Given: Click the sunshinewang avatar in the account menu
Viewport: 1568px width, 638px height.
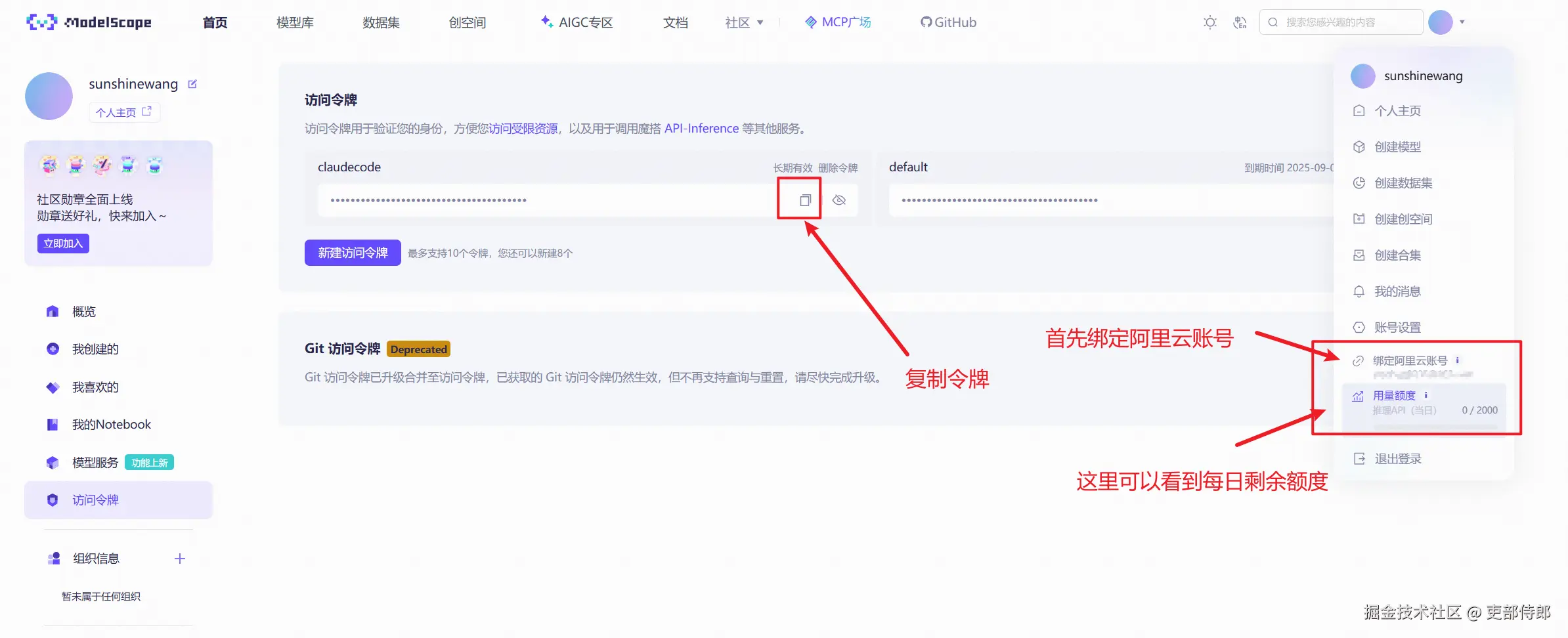Looking at the screenshot, I should [x=1363, y=76].
